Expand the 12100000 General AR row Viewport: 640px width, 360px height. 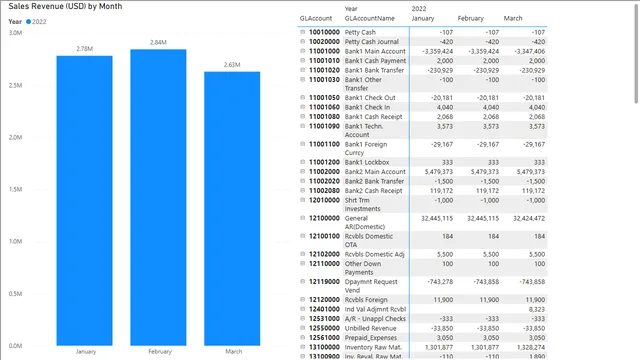click(302, 218)
